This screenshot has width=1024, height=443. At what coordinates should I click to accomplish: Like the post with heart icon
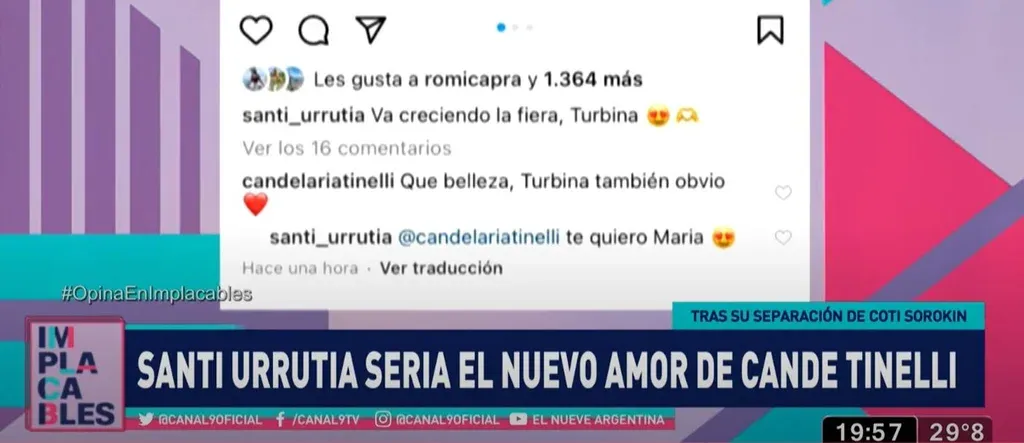(x=256, y=30)
